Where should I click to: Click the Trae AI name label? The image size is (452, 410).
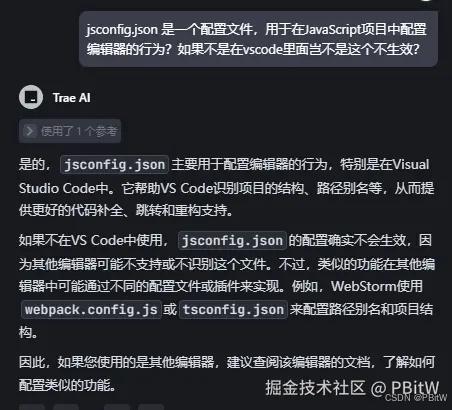(71, 98)
